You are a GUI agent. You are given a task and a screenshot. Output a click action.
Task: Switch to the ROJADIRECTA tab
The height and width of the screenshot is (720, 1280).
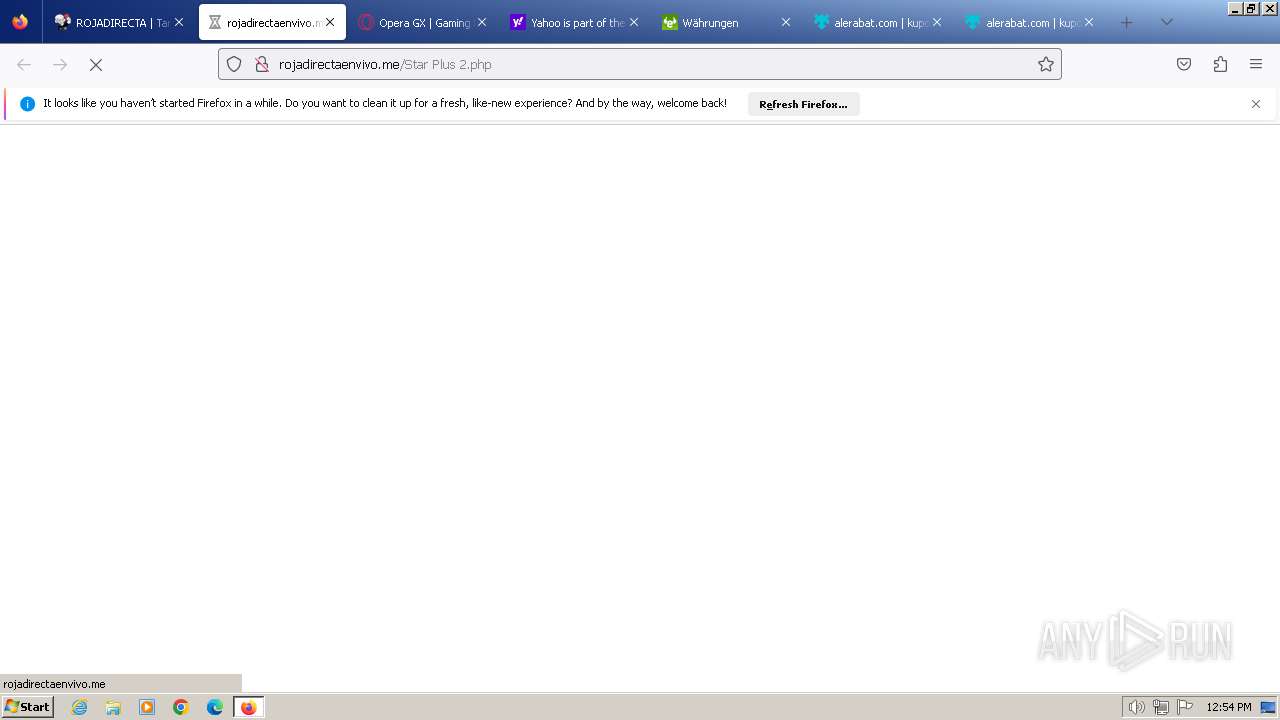(119, 22)
